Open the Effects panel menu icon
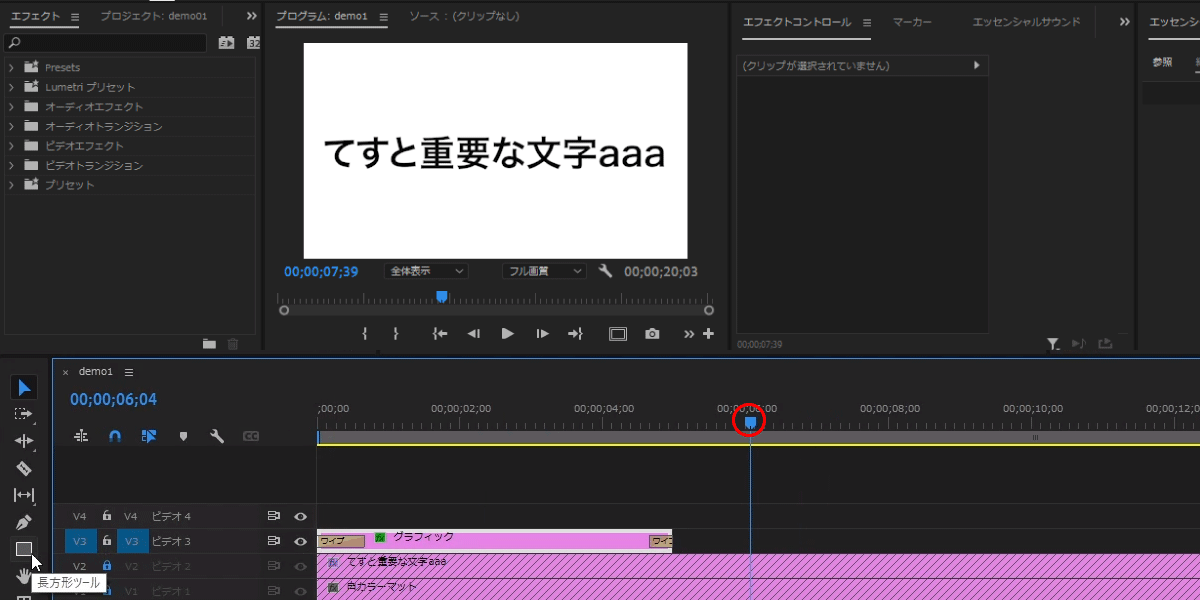 (76, 17)
